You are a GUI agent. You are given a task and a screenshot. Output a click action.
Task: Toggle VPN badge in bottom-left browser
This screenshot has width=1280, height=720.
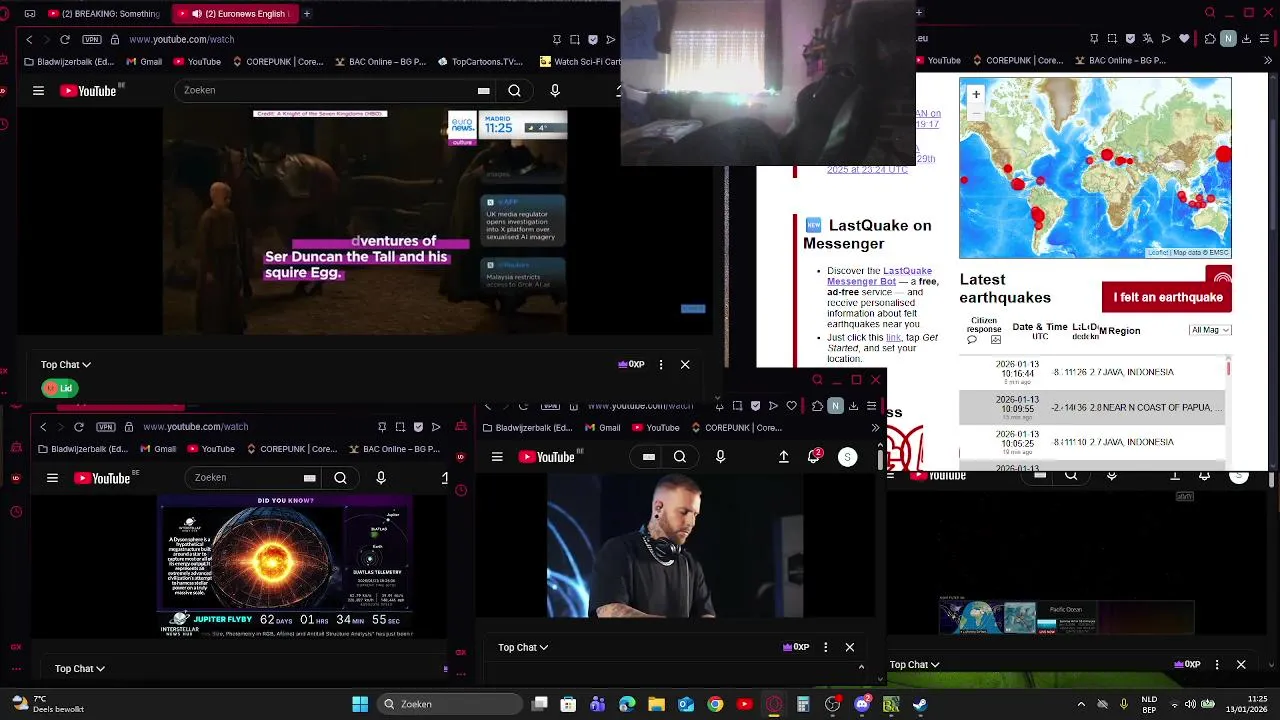(107, 427)
